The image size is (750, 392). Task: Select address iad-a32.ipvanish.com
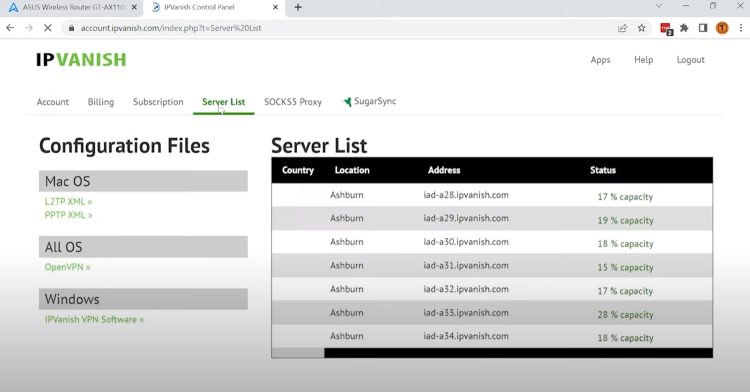click(x=466, y=289)
